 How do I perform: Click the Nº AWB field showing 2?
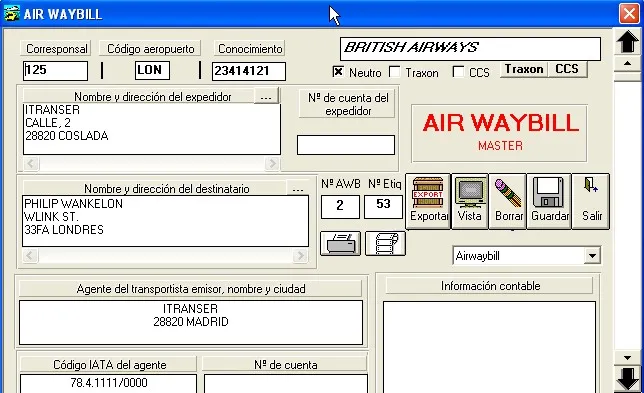340,207
